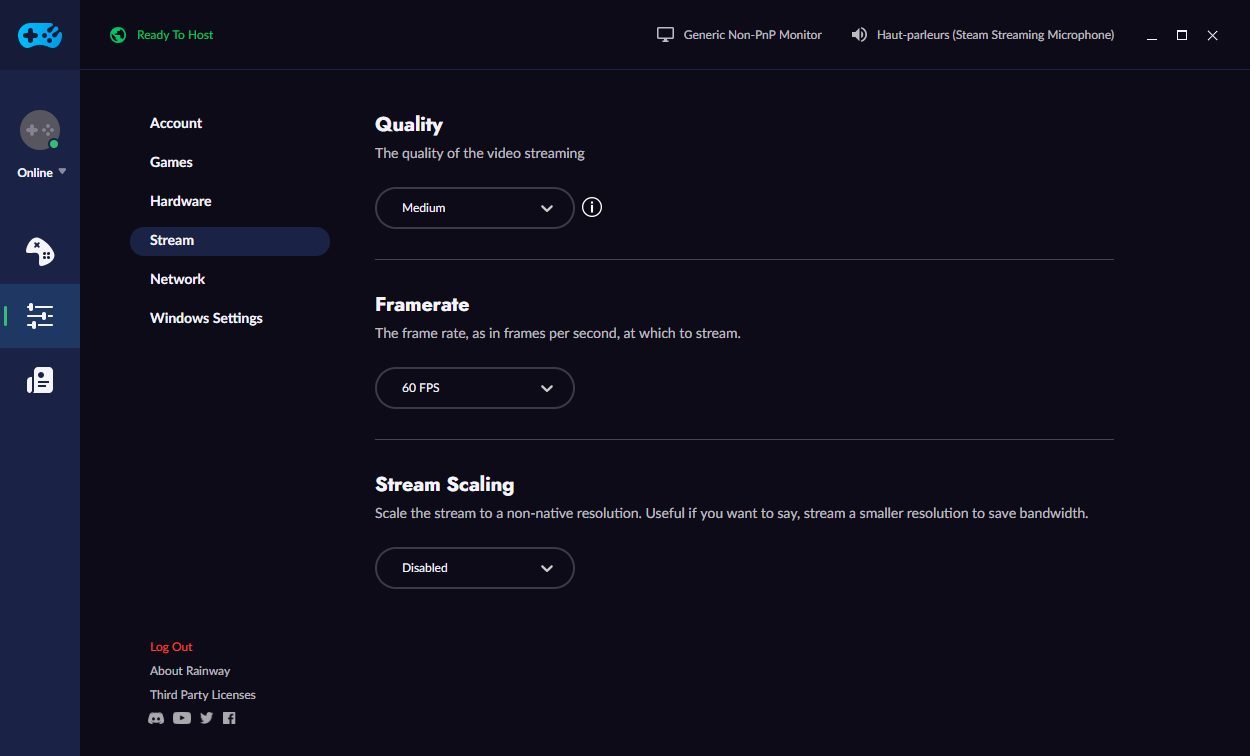This screenshot has width=1250, height=756.
Task: Open the Quality Medium dropdown
Action: [475, 208]
